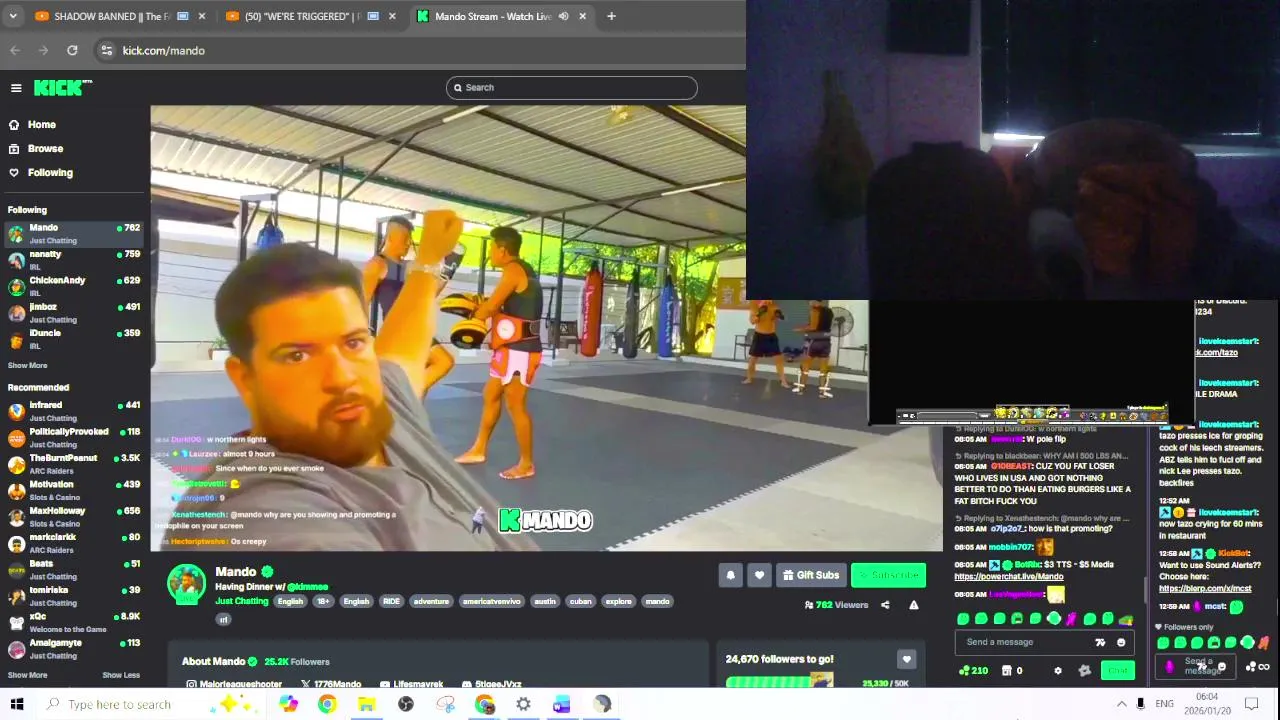Open the Windows Start menu
The height and width of the screenshot is (720, 1280).
point(16,704)
